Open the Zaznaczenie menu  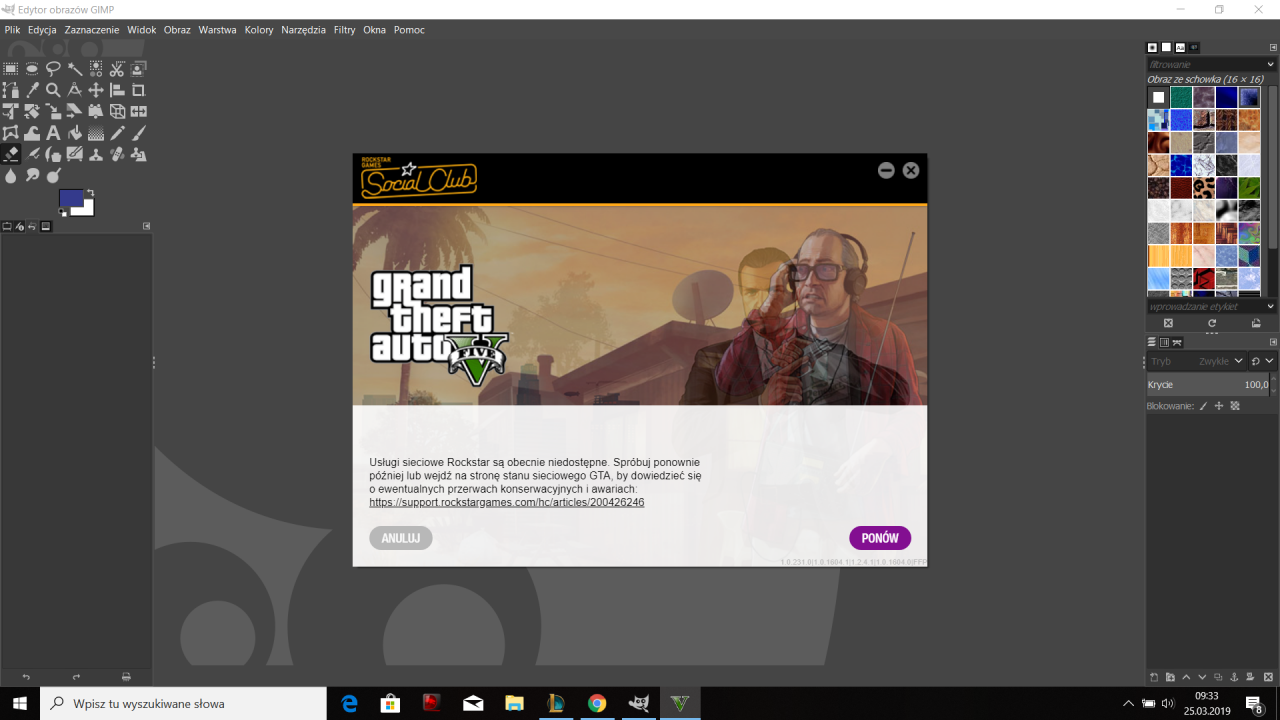coord(92,30)
